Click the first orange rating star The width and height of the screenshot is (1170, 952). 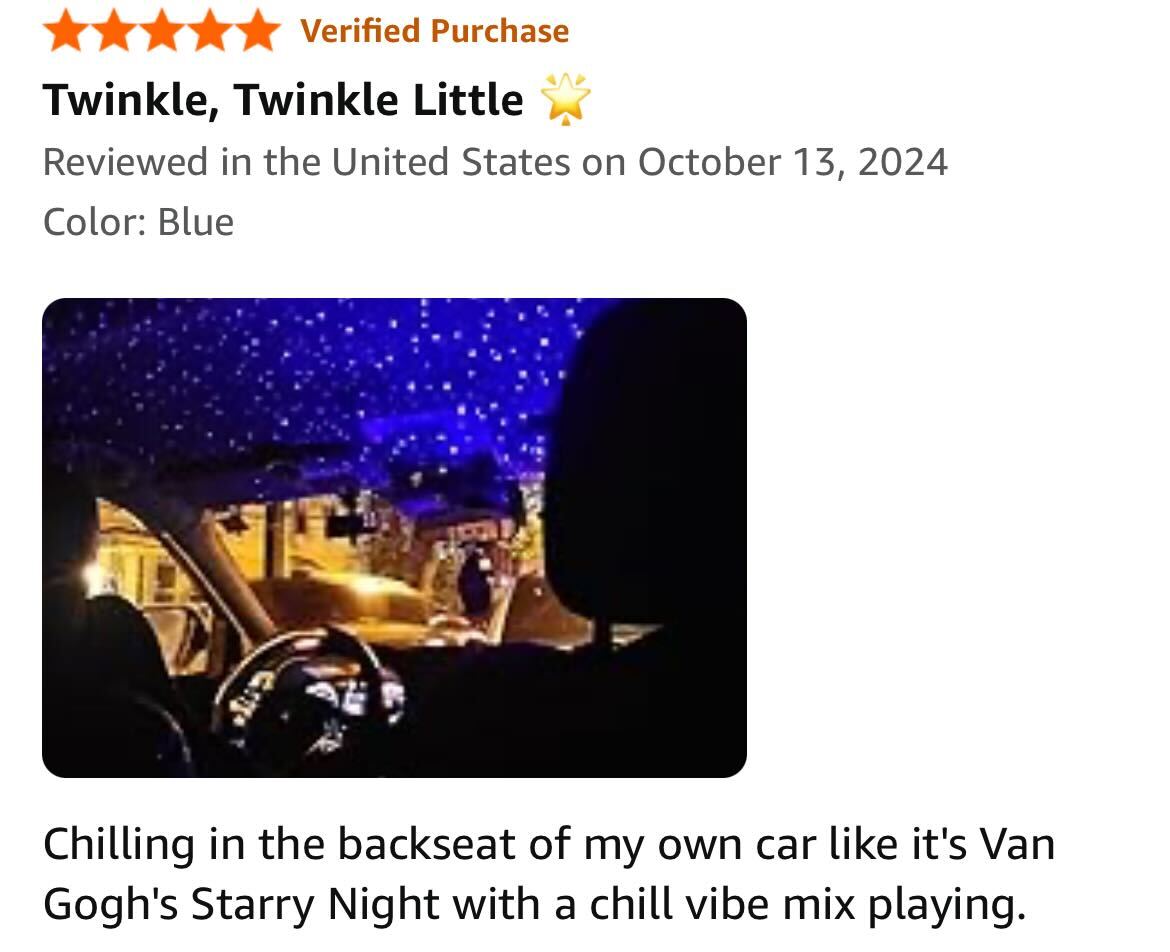point(66,31)
